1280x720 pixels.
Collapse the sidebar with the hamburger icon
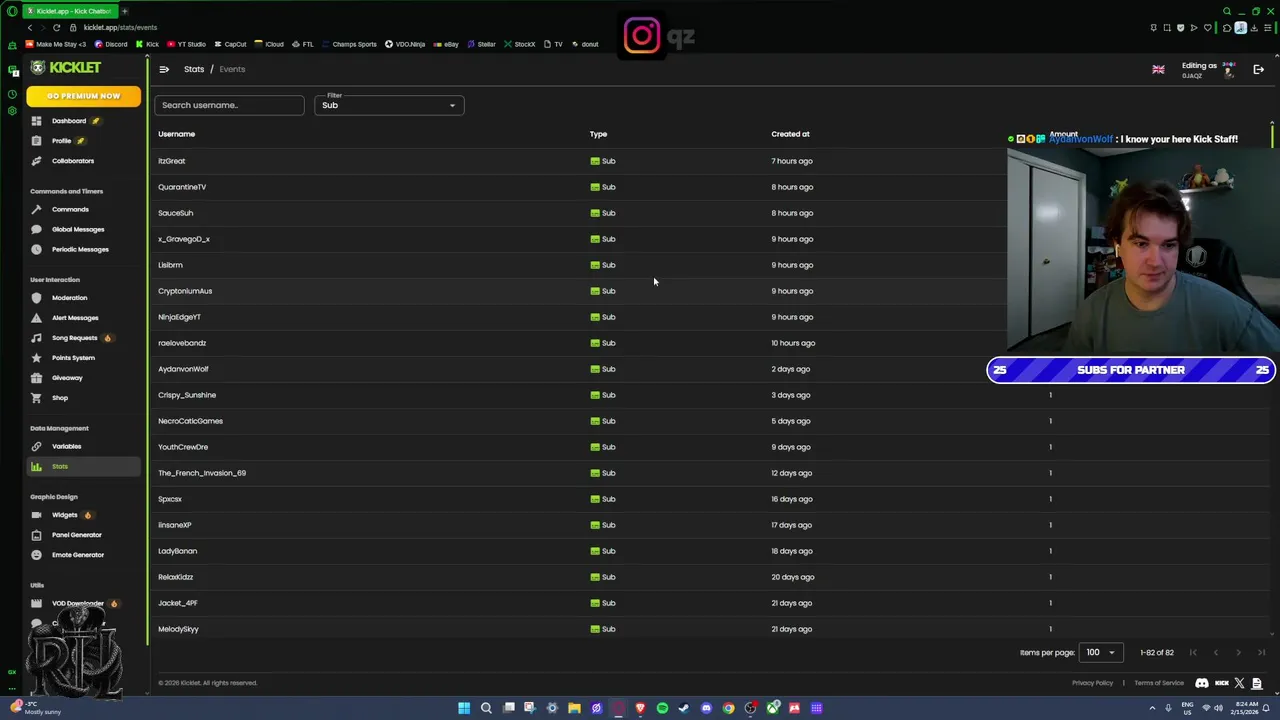point(164,69)
